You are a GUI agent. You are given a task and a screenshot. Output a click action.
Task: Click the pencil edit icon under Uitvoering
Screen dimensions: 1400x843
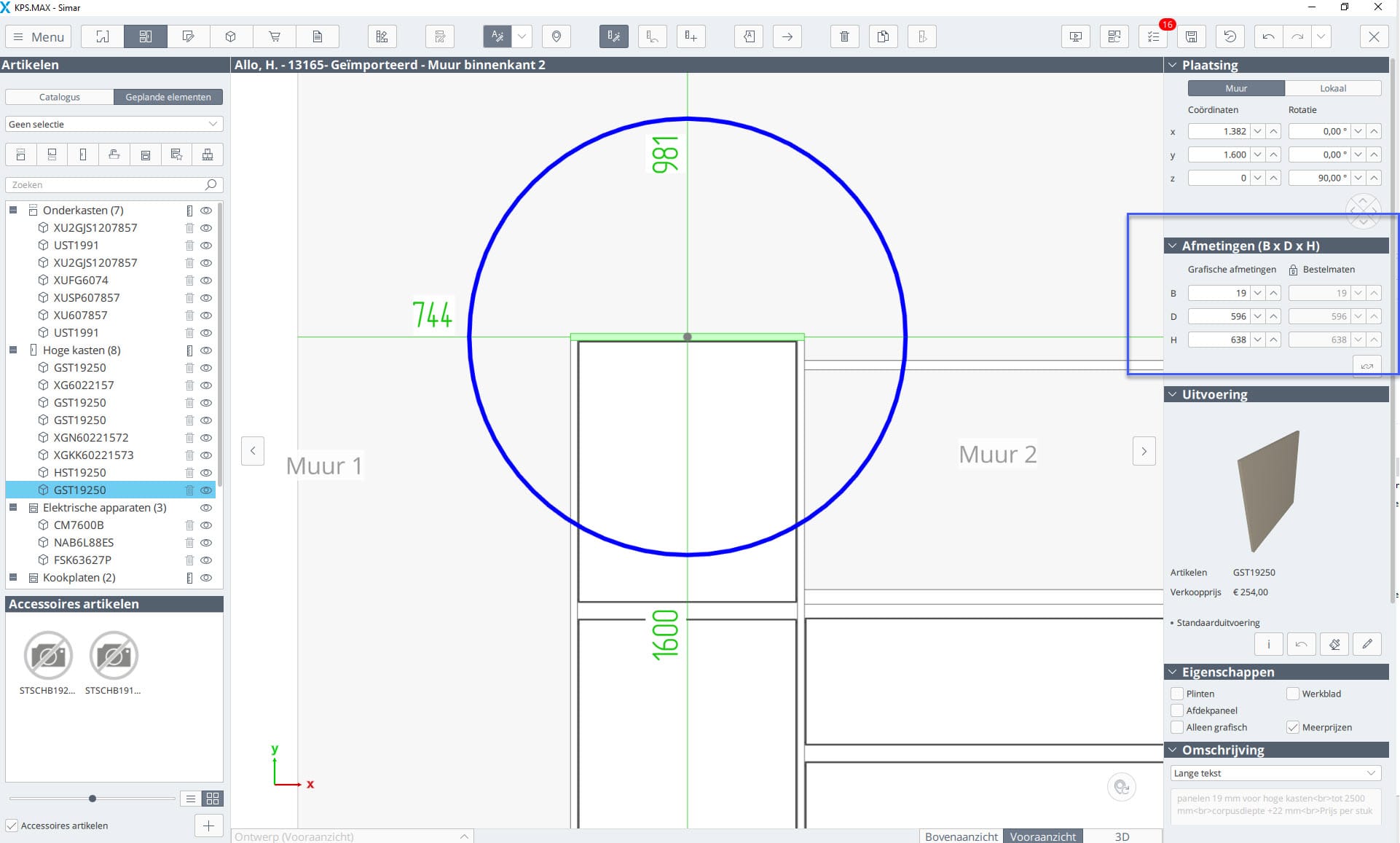pos(1367,644)
